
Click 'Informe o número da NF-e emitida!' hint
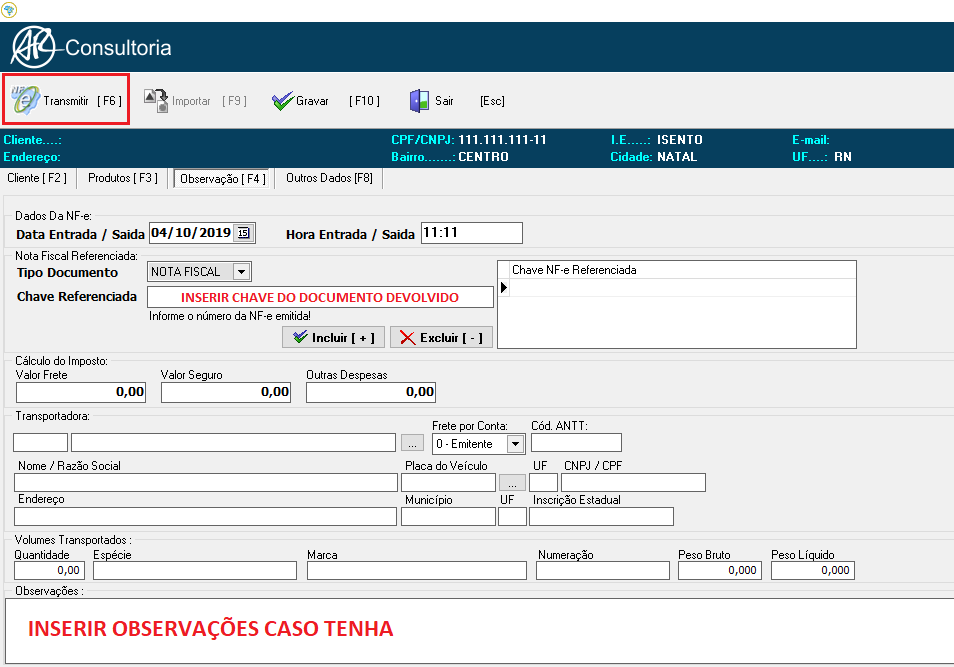click(230, 316)
